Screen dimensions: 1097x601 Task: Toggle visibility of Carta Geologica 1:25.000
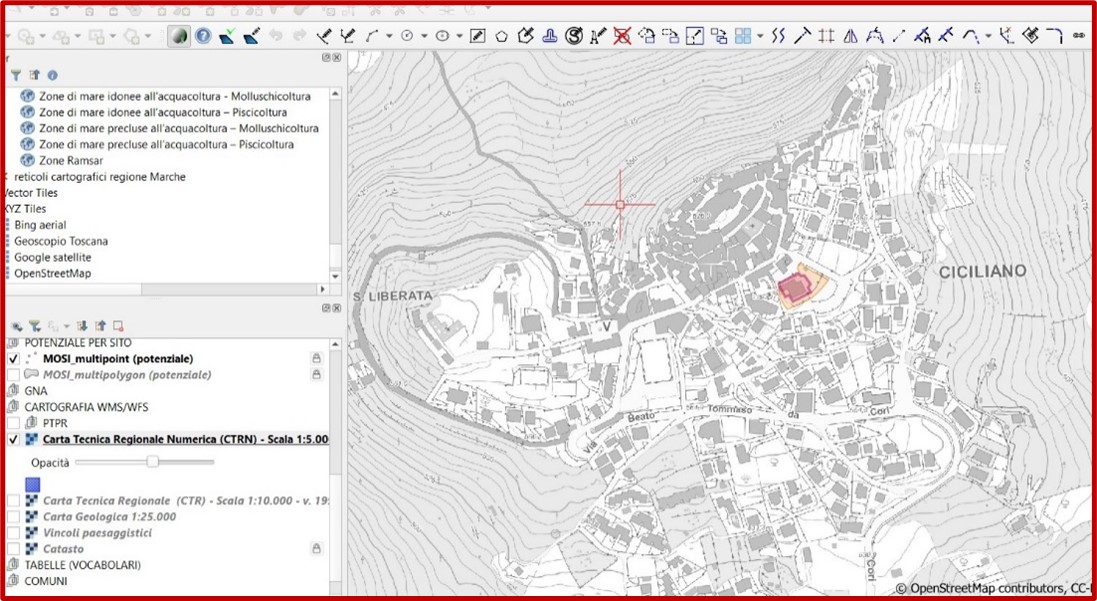[13, 517]
